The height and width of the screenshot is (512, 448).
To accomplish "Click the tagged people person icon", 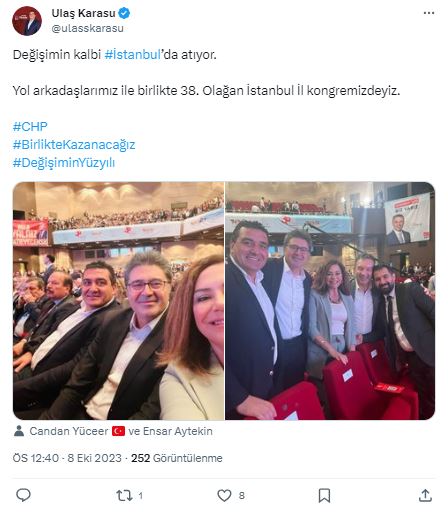I will coord(19,431).
